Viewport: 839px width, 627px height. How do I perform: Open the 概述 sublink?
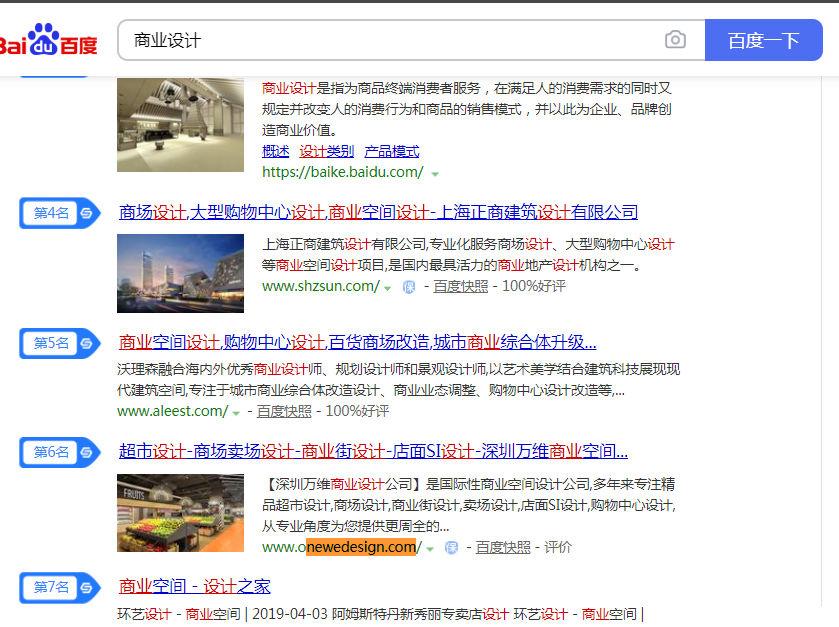coord(276,151)
